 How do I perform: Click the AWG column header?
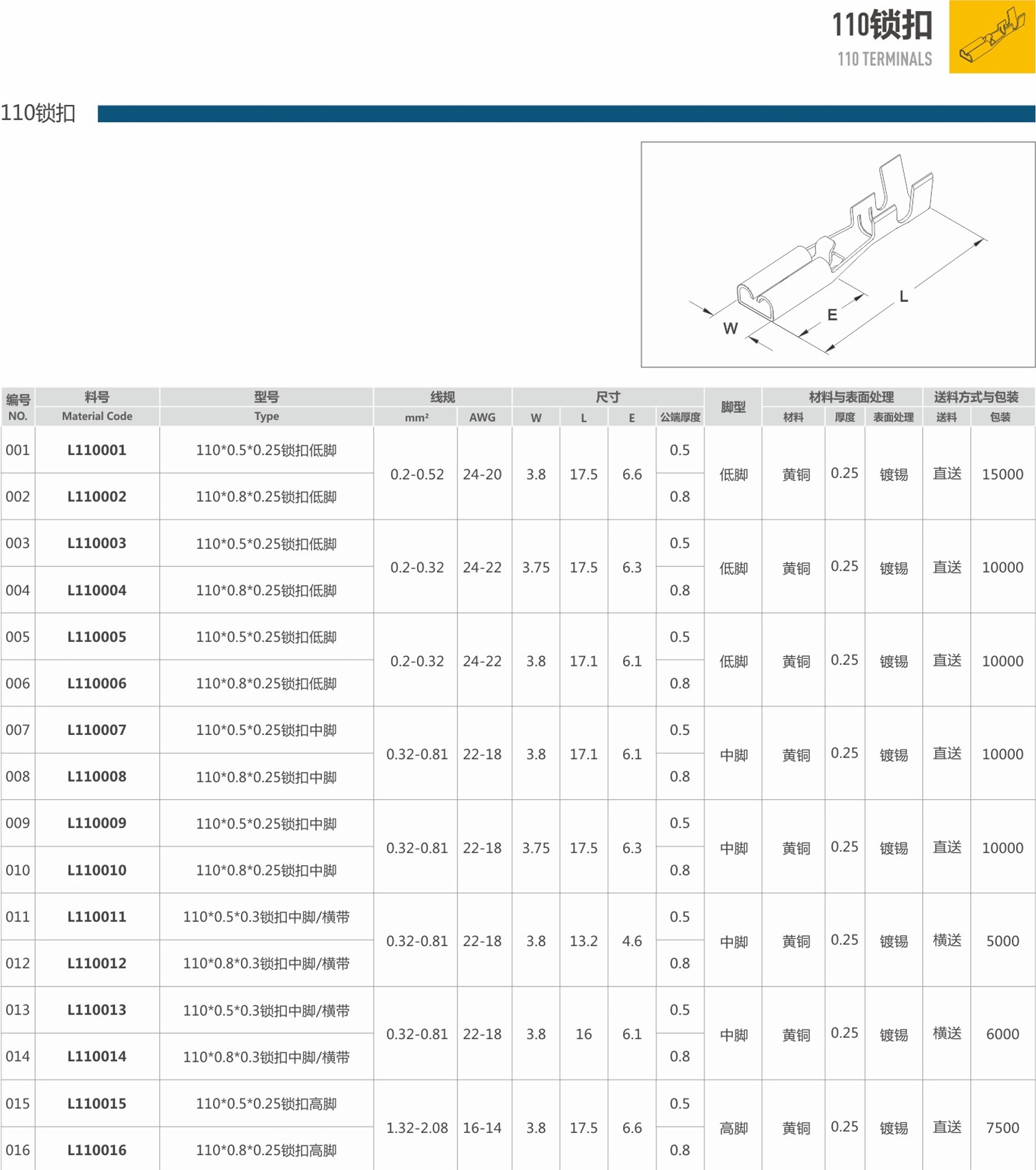tap(482, 417)
